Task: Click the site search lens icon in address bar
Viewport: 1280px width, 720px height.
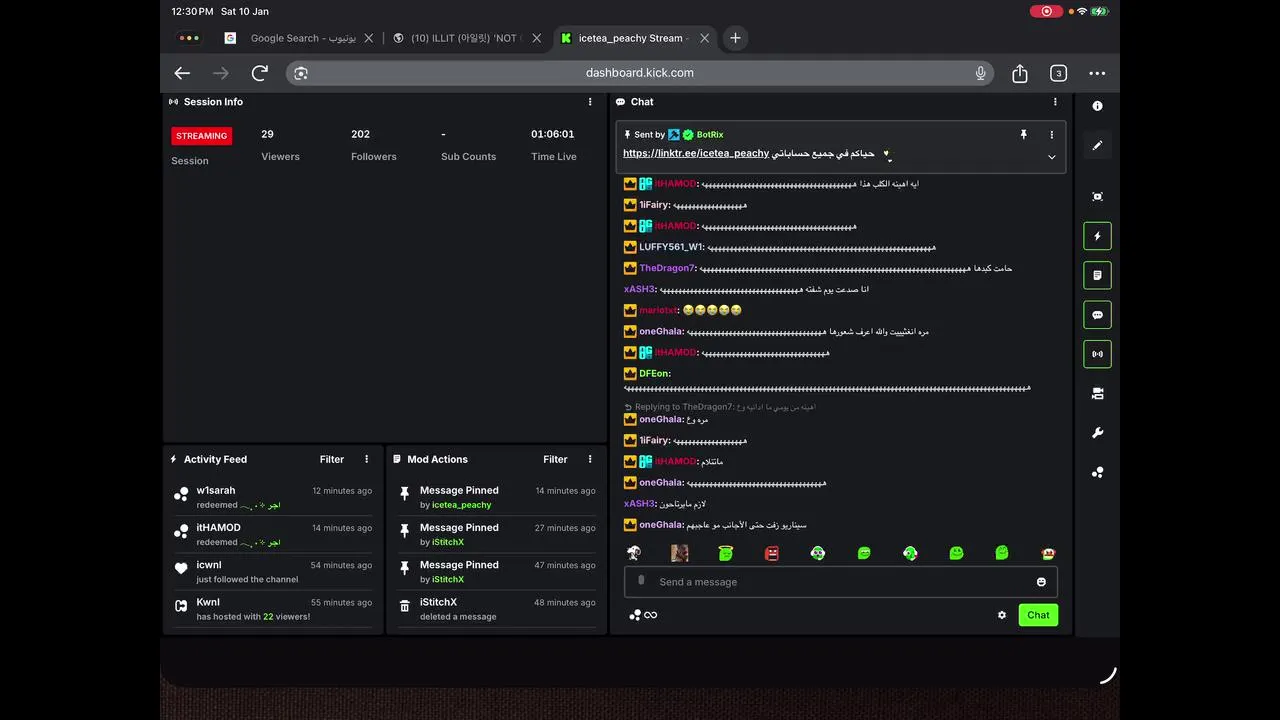Action: [300, 73]
